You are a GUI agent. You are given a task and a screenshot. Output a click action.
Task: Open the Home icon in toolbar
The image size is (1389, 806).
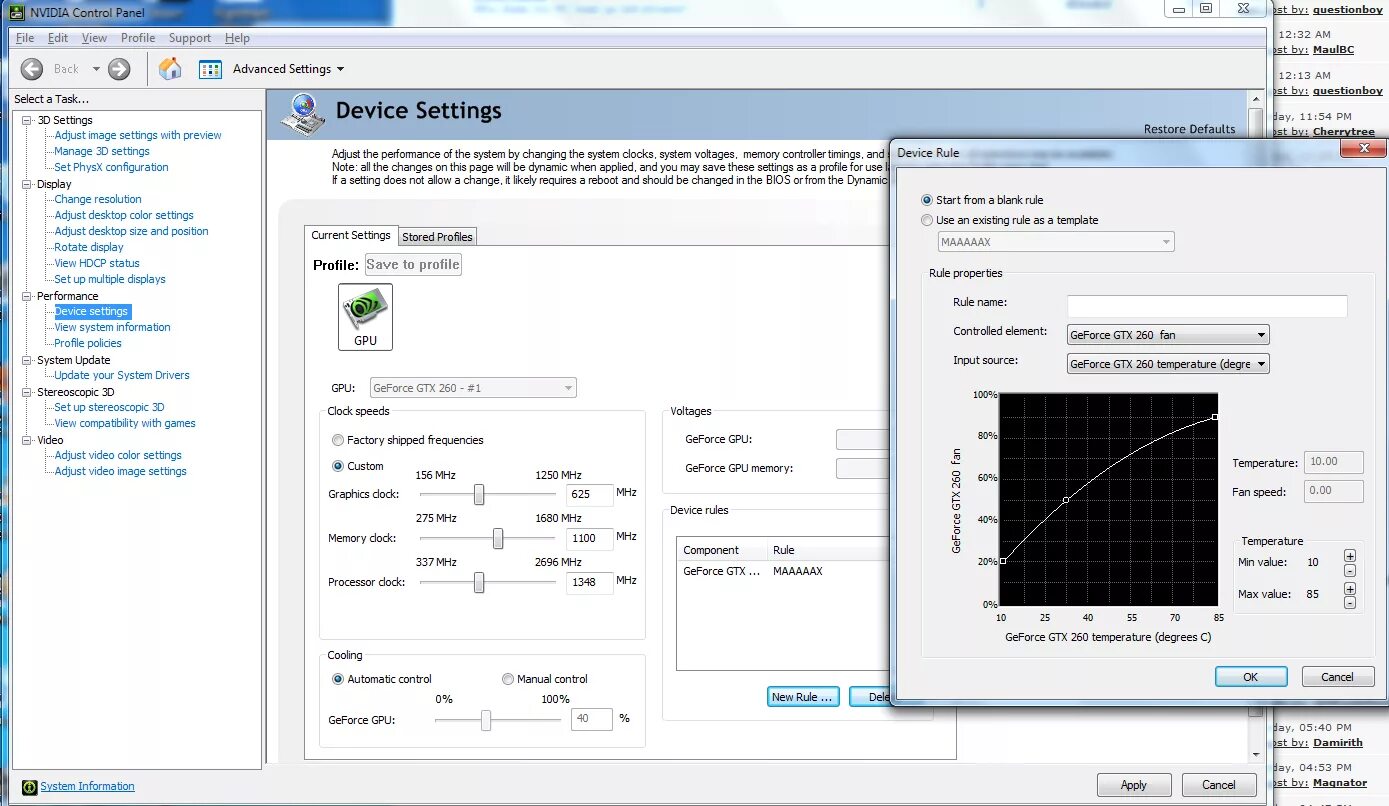(170, 69)
